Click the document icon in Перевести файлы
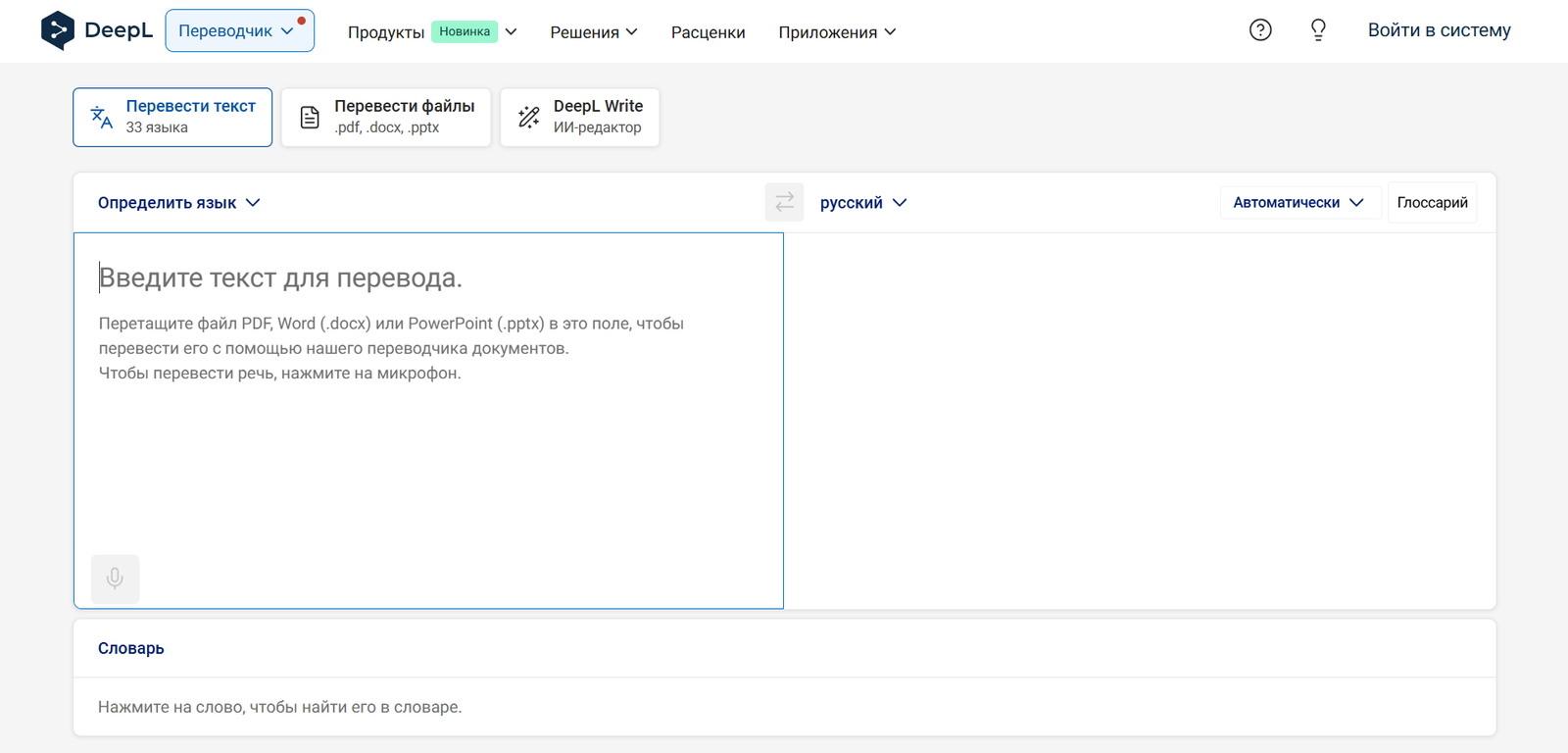The height and width of the screenshot is (753, 1568). click(x=310, y=118)
